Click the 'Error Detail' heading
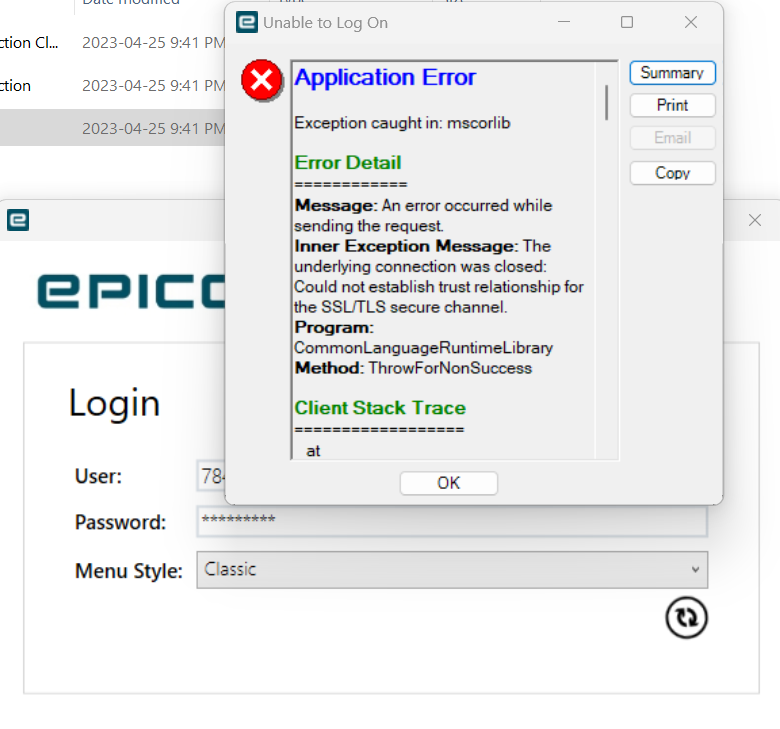Image resolution: width=780 pixels, height=729 pixels. pyautogui.click(x=347, y=163)
